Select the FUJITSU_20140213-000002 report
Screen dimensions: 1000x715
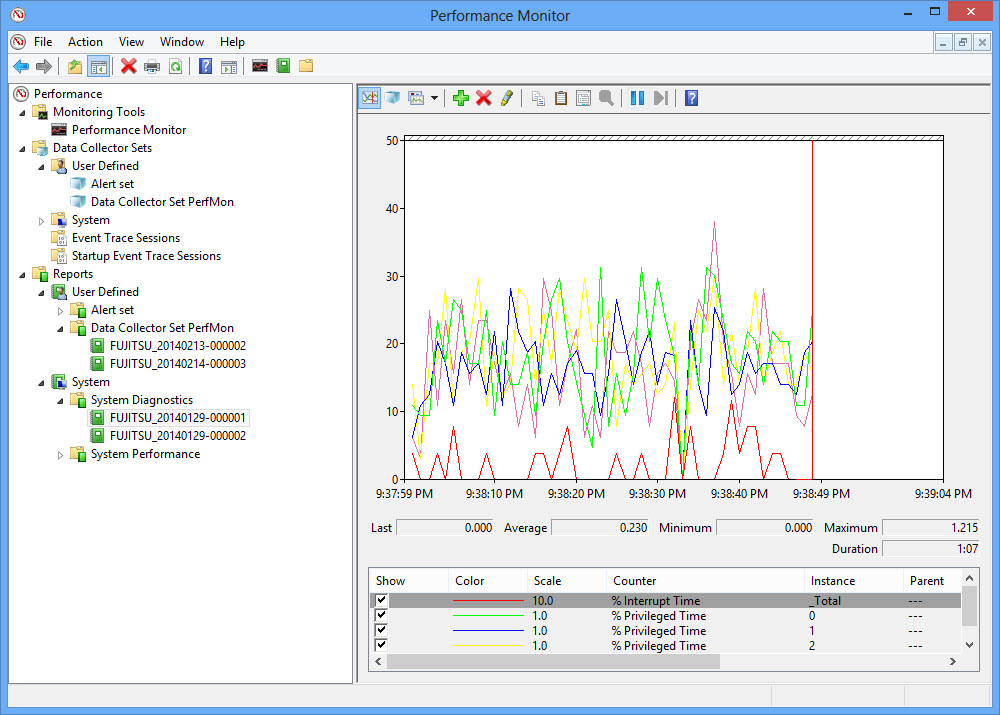177,346
